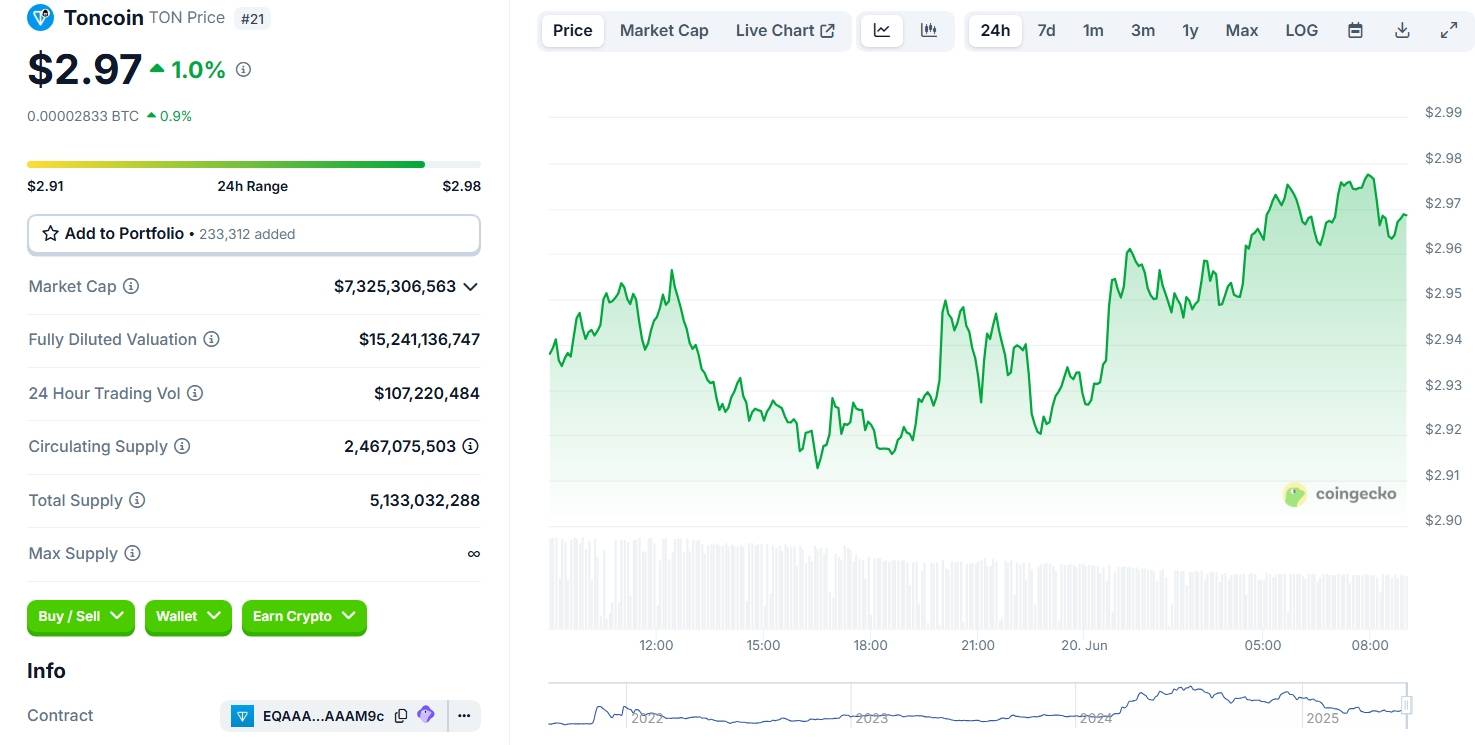1475x745 pixels.
Task: Click the purple wallet icon beside contract
Action: 426,715
